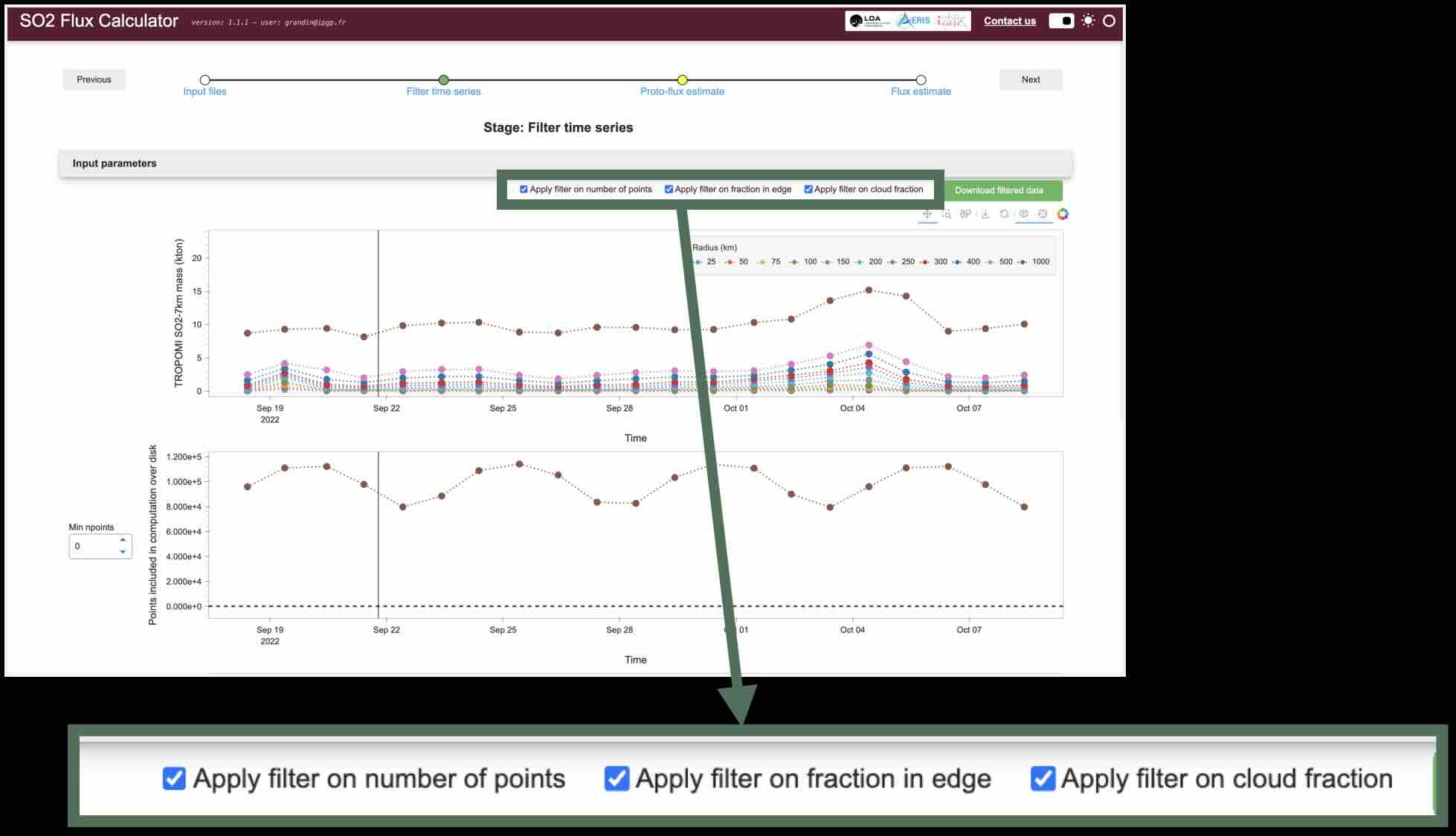The image size is (1456, 836).
Task: Select the Pan tool in plot toolbar
Action: point(927,214)
